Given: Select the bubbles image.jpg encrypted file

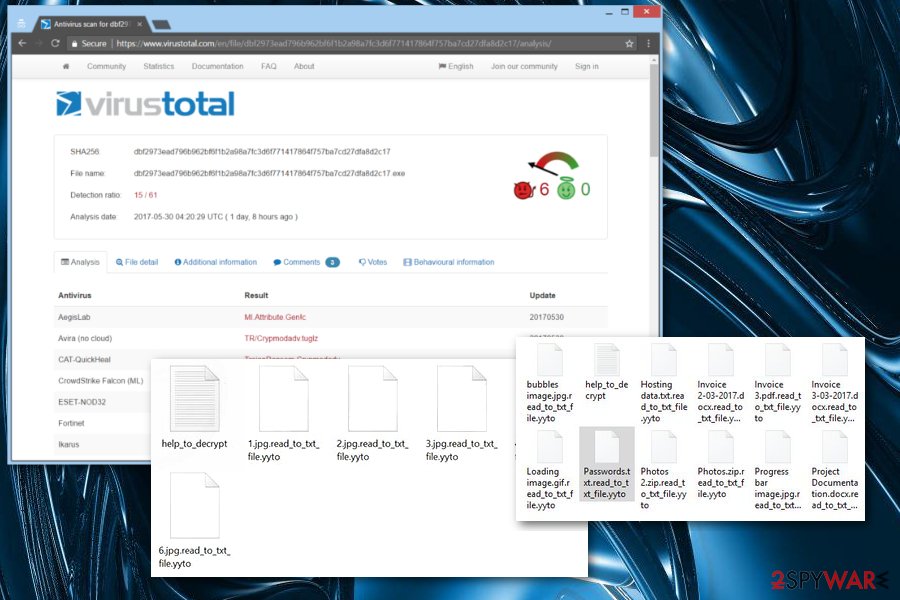Looking at the screenshot, I should tap(549, 383).
